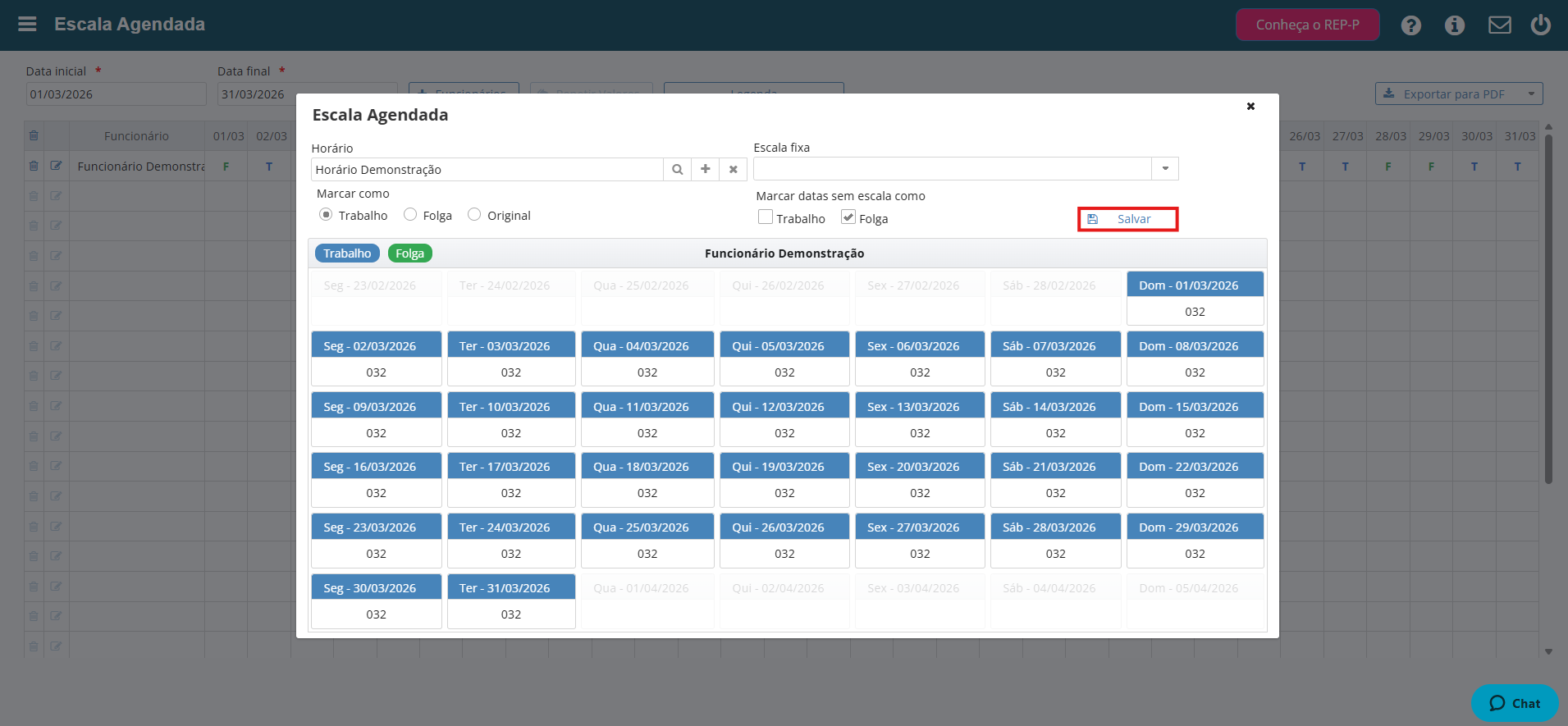This screenshot has width=1568, height=726.
Task: Click the 31/03 column header
Action: pos(1520,136)
